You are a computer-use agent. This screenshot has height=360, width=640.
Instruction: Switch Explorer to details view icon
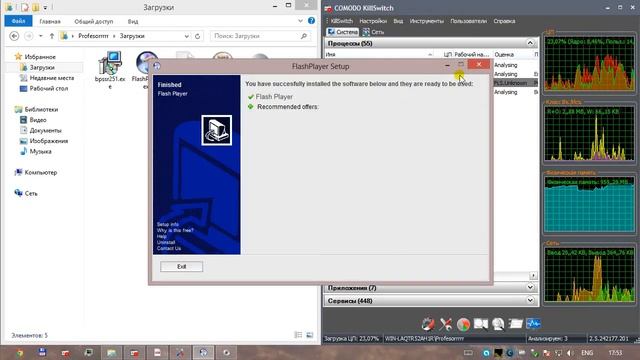pyautogui.click(x=298, y=335)
